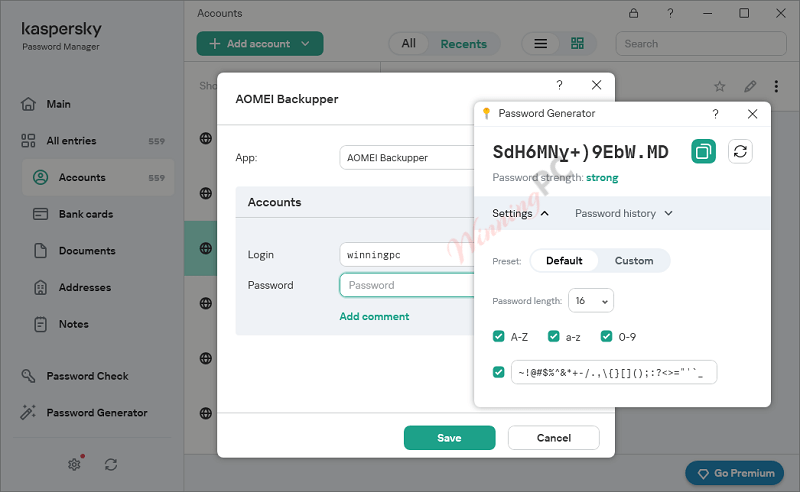800x492 pixels.
Task: Open Documents section
Action: point(74,251)
